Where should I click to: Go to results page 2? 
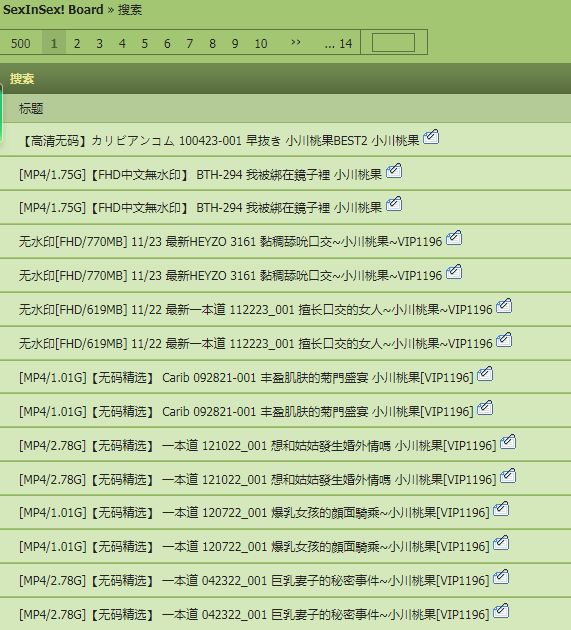77,43
